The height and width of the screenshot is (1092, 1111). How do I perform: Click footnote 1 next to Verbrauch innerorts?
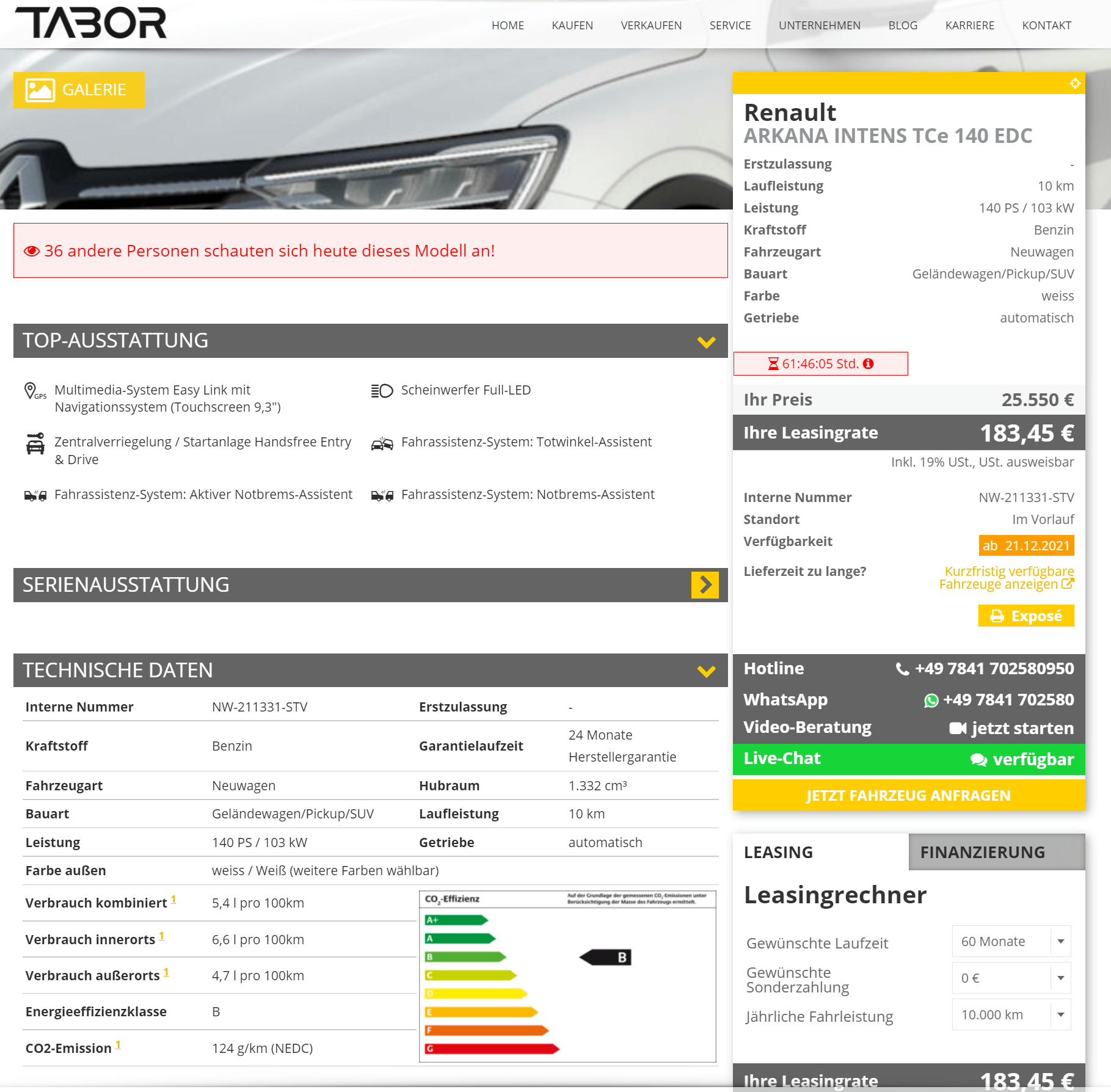pyautogui.click(x=162, y=937)
